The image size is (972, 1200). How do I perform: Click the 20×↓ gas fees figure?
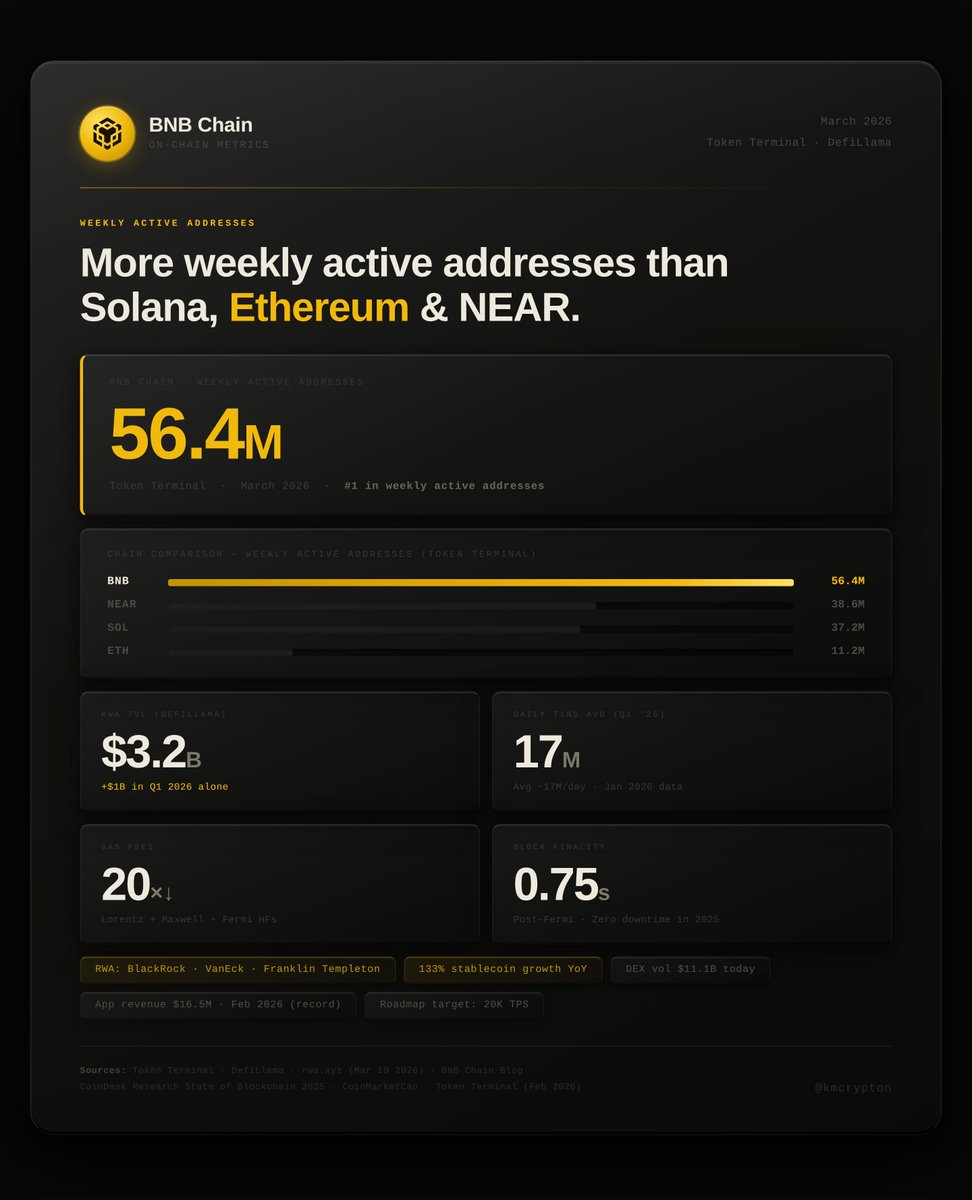point(137,885)
